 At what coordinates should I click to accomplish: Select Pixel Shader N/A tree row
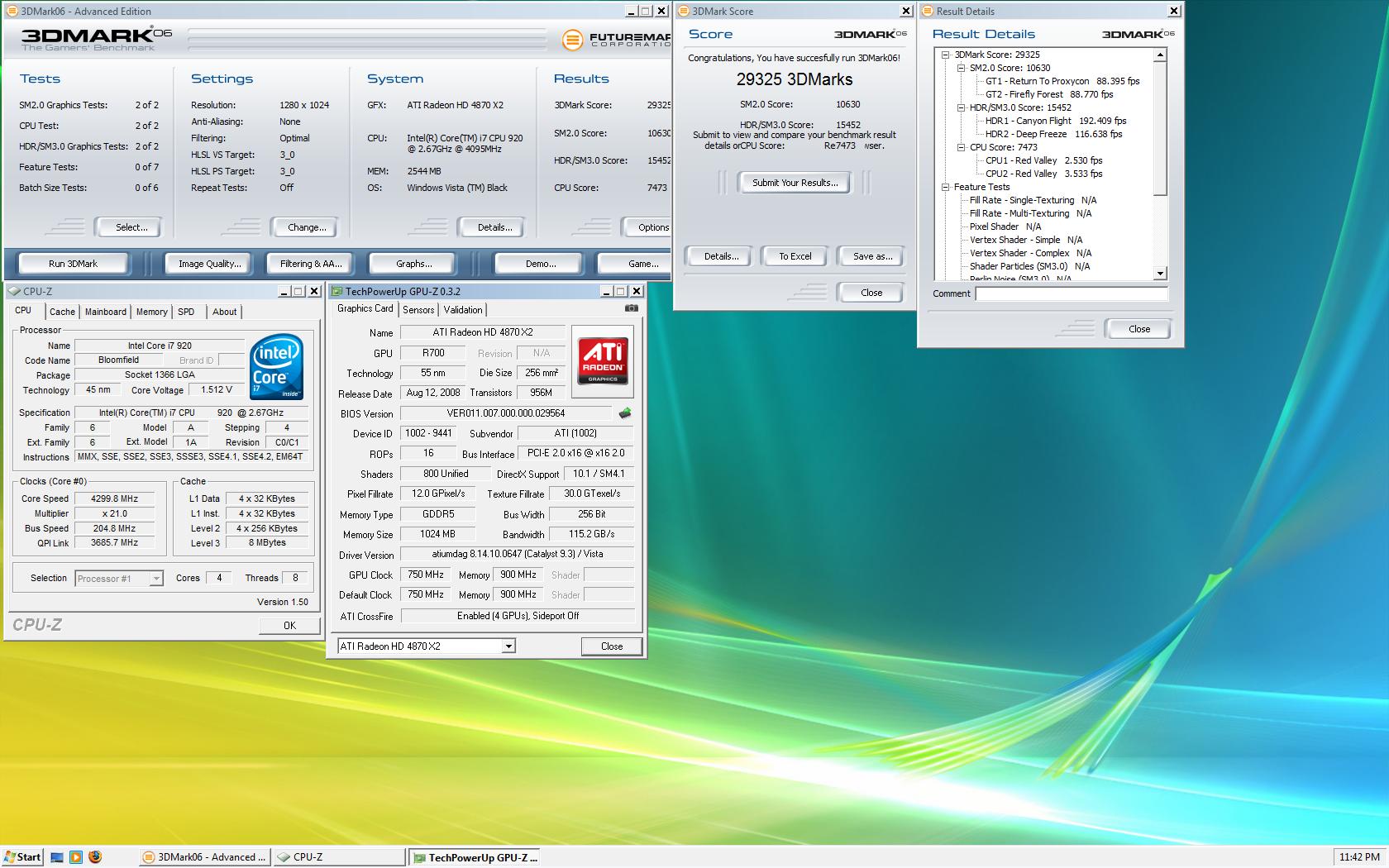point(1005,227)
